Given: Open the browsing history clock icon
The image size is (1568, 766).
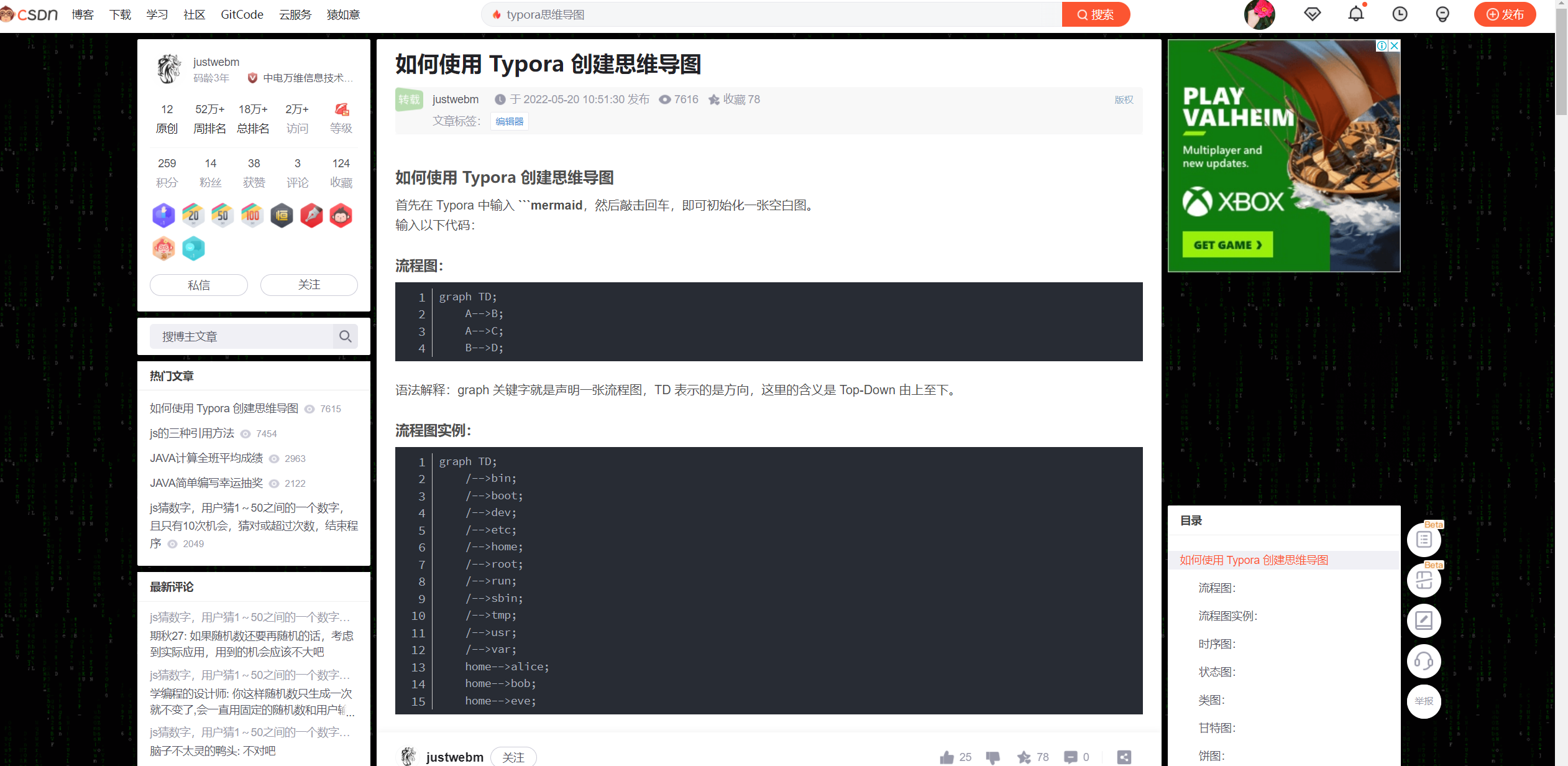Looking at the screenshot, I should (1400, 14).
